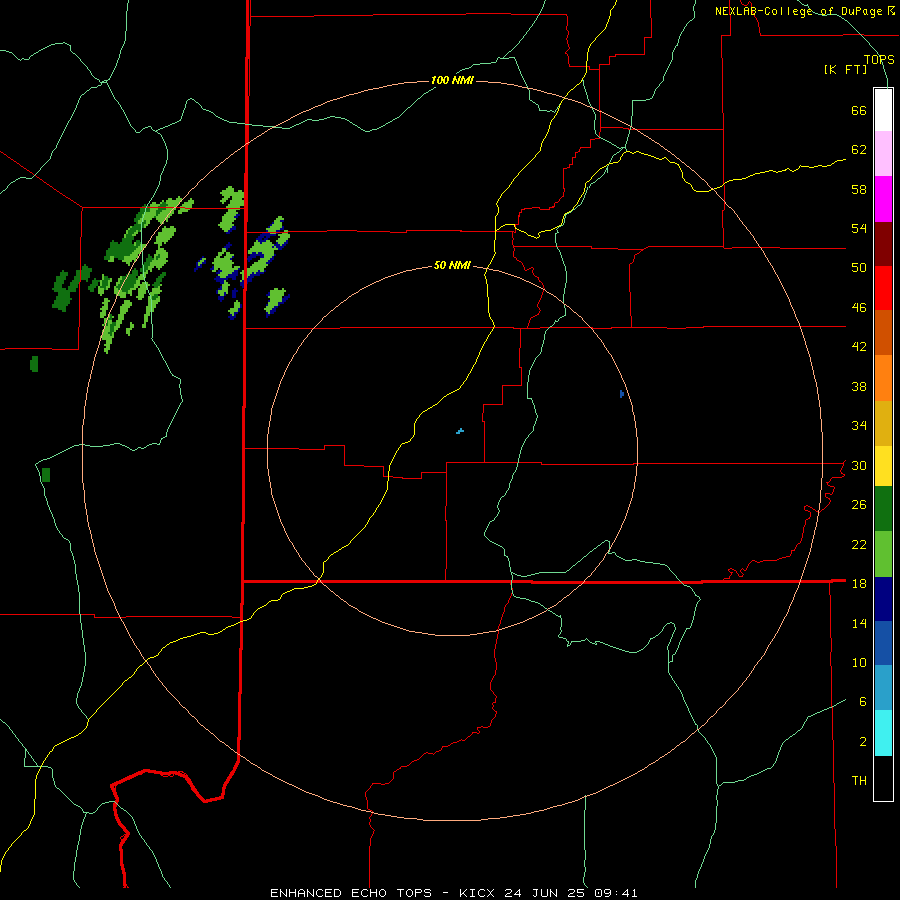Click the 'ENHANCED ECHO TOPS - KICX' caption
Viewport: 900px width, 900px height.
(x=385, y=893)
